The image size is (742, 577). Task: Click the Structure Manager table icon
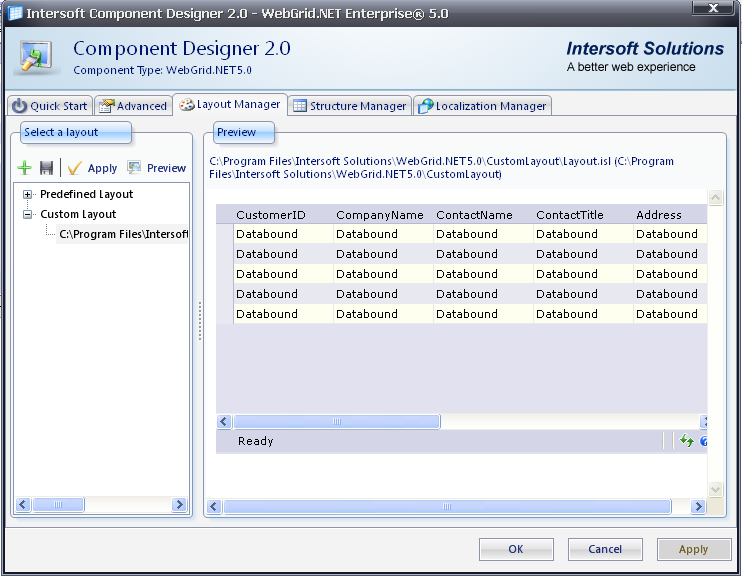pos(300,106)
